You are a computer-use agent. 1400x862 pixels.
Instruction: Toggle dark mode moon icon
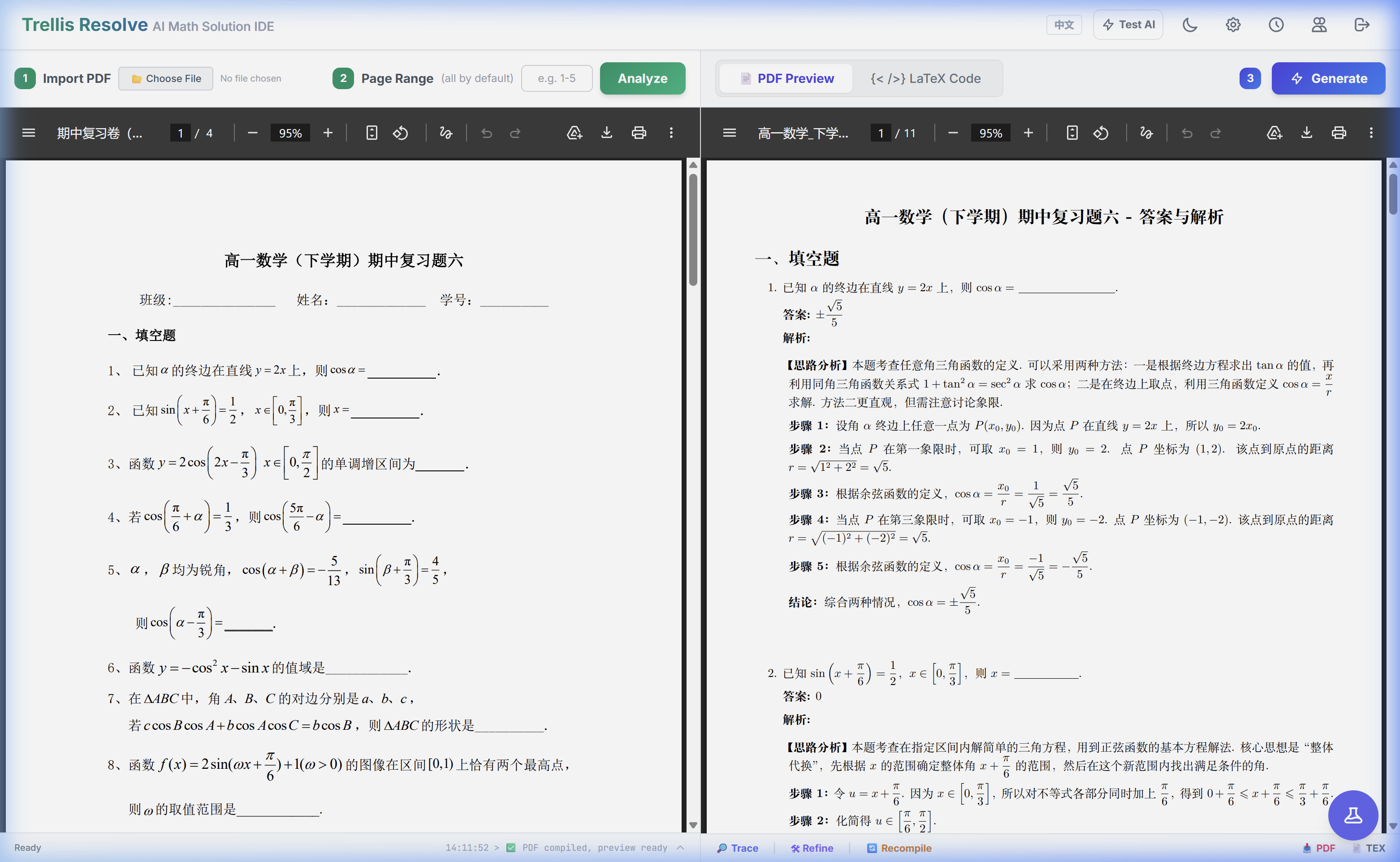1189,25
